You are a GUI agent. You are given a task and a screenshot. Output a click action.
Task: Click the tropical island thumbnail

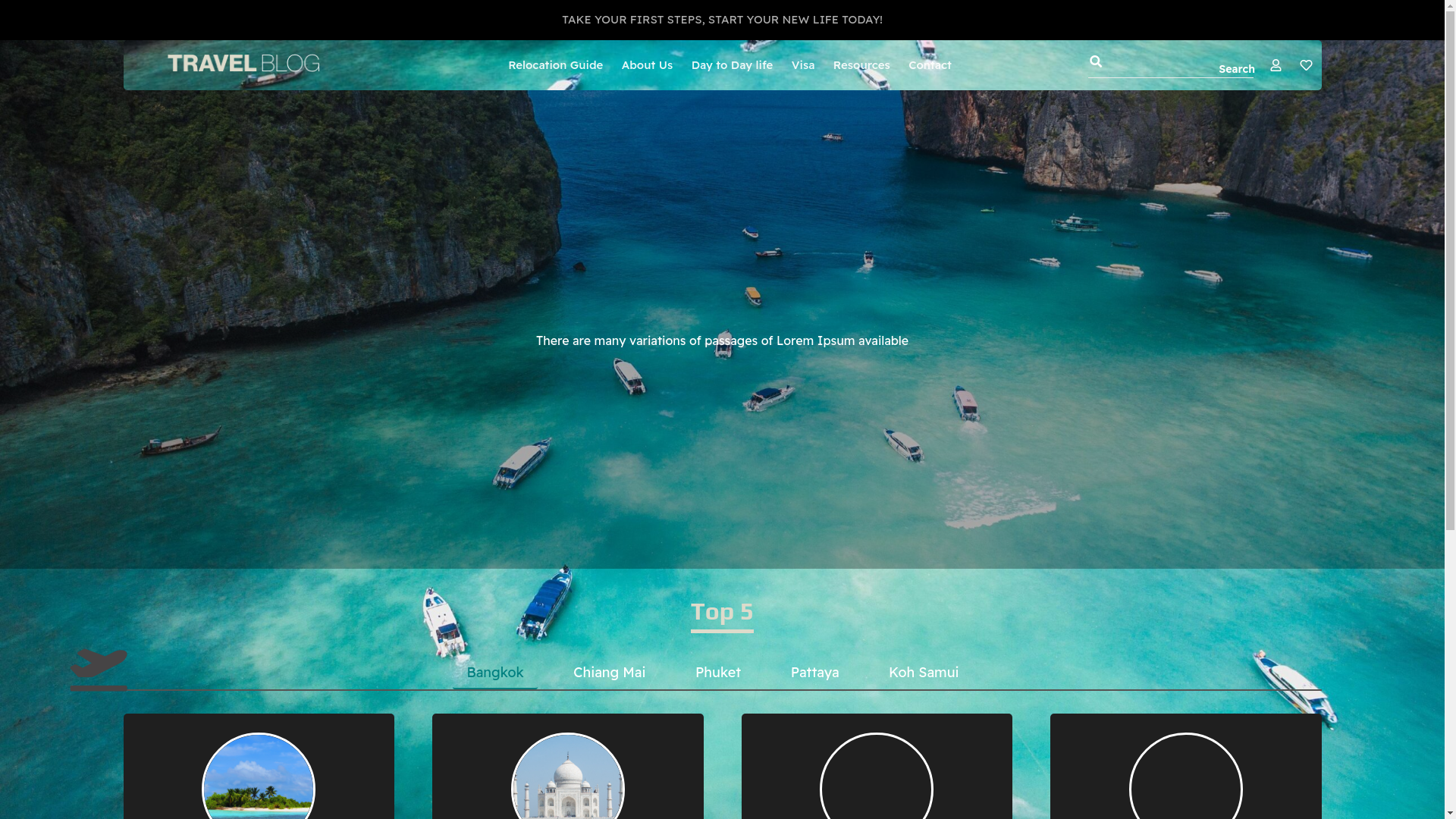point(259,777)
